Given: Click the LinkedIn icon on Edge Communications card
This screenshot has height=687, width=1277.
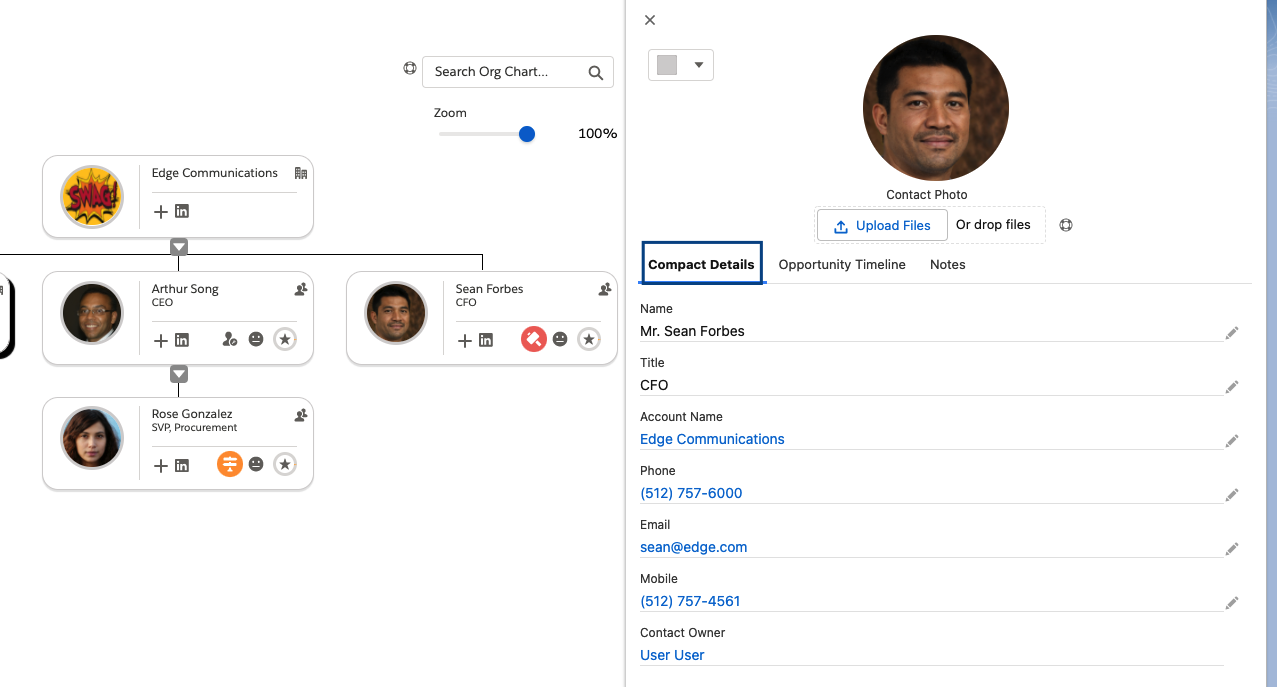Looking at the screenshot, I should pyautogui.click(x=182, y=211).
